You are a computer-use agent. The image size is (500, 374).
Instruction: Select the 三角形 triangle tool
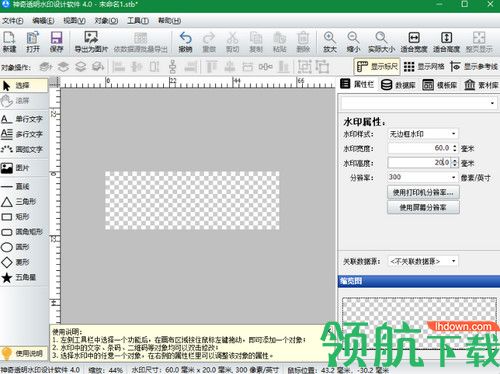click(x=24, y=201)
